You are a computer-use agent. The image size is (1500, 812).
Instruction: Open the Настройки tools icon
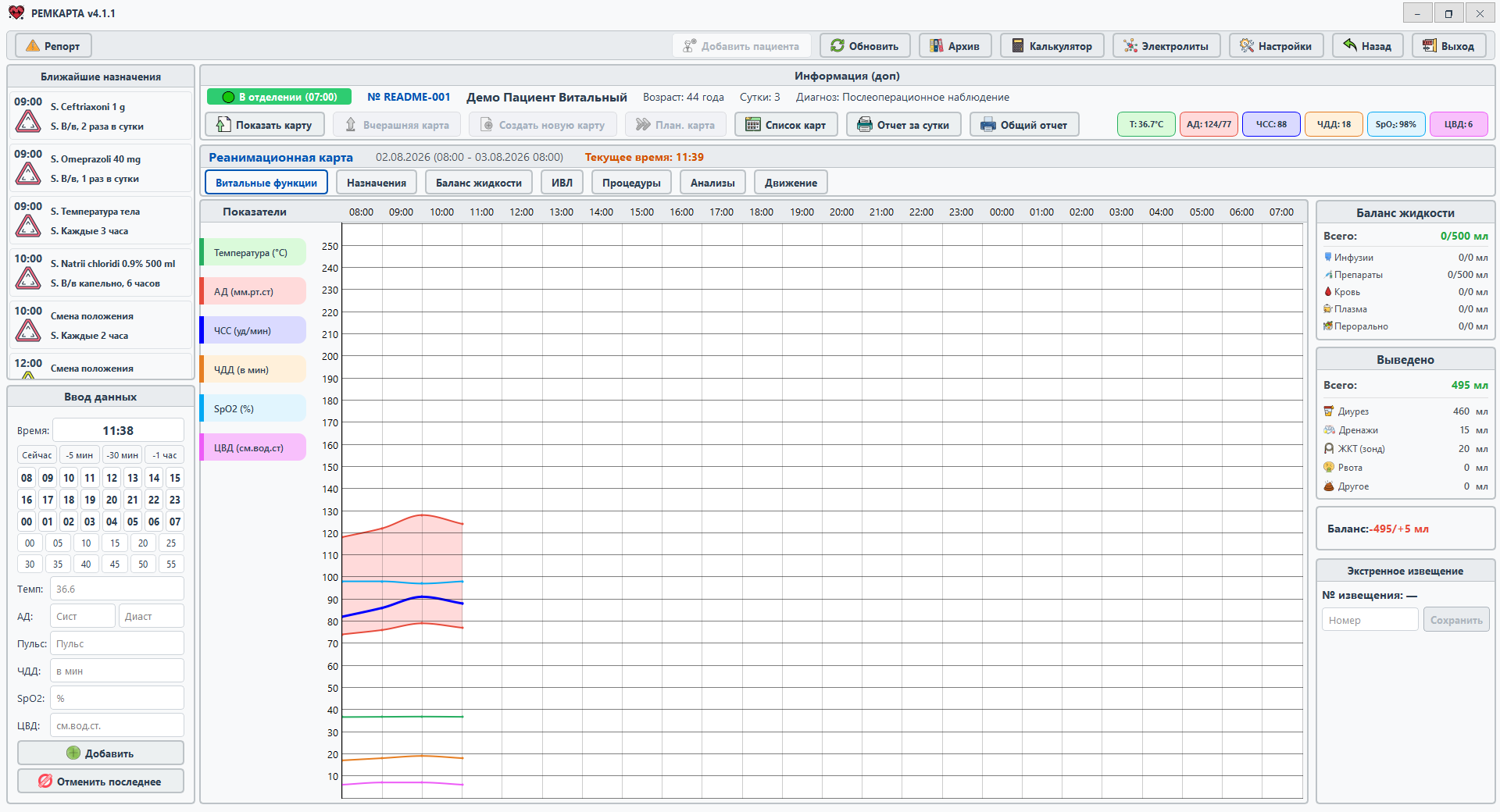pyautogui.click(x=1247, y=46)
